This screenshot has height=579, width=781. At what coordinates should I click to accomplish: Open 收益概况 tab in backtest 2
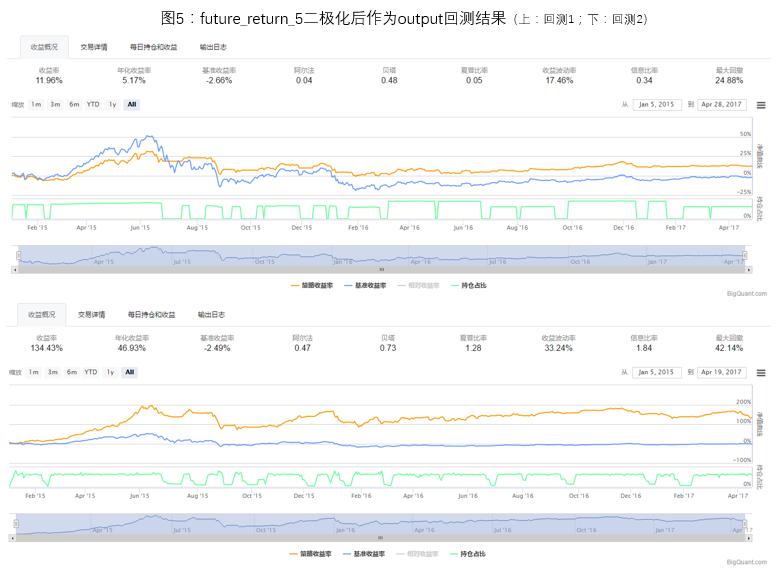pyautogui.click(x=42, y=314)
